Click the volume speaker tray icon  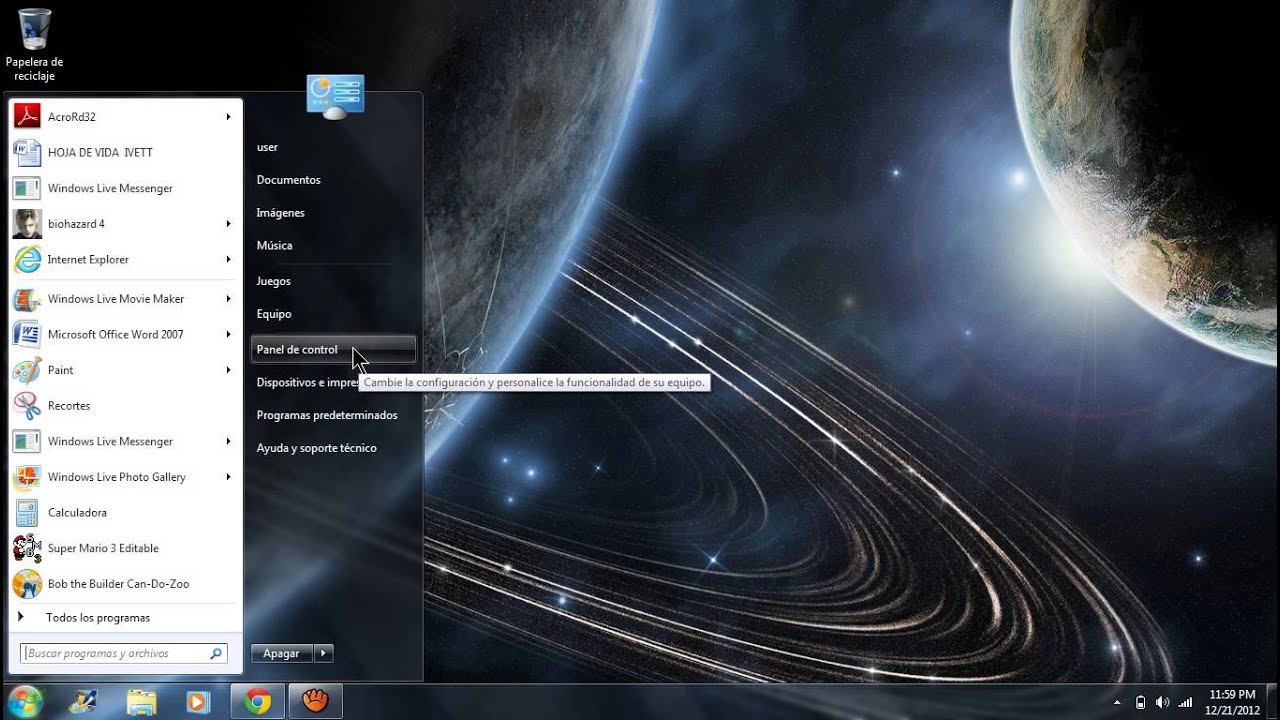point(1162,702)
